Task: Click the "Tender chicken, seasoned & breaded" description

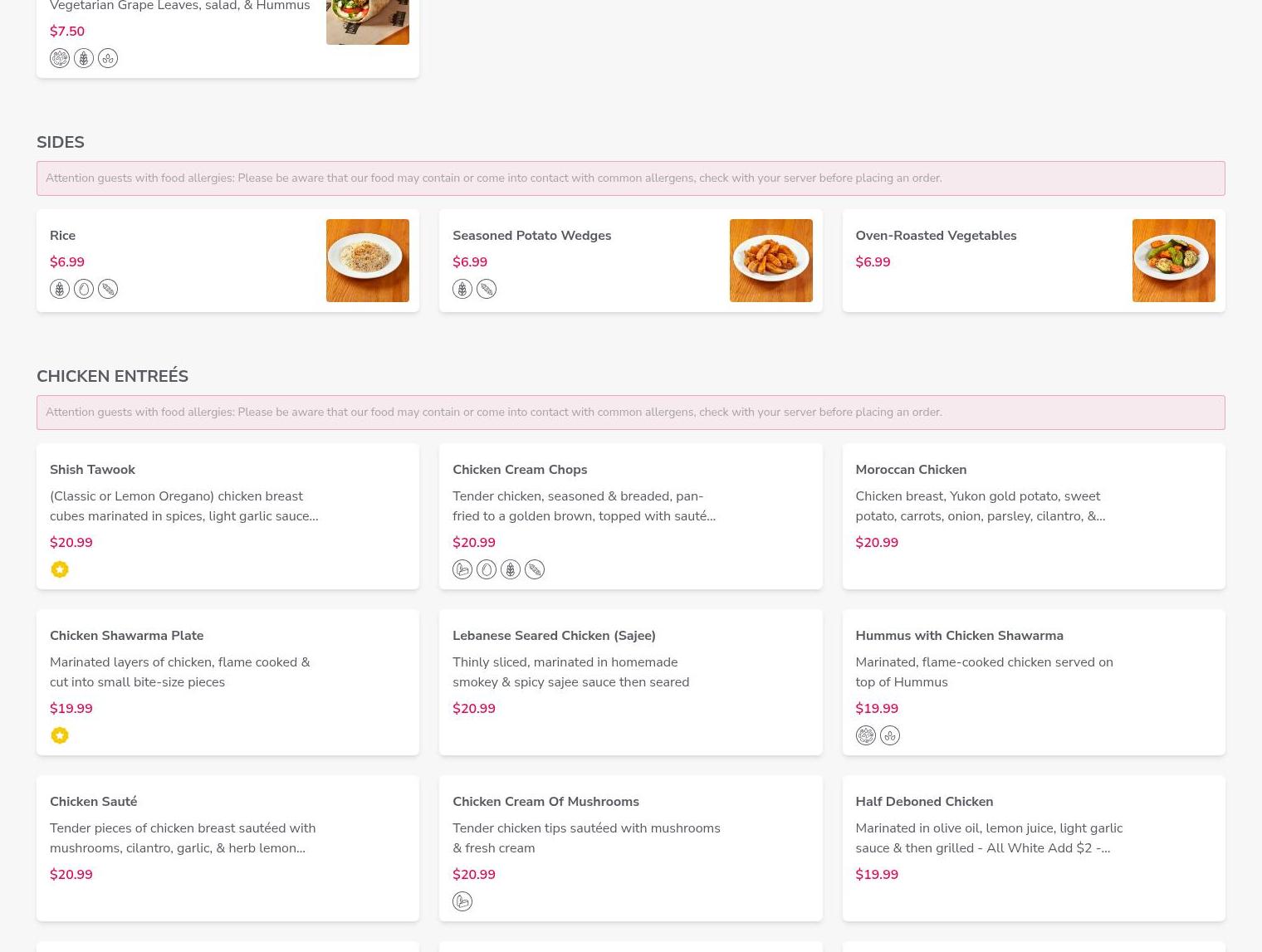Action: pos(584,506)
